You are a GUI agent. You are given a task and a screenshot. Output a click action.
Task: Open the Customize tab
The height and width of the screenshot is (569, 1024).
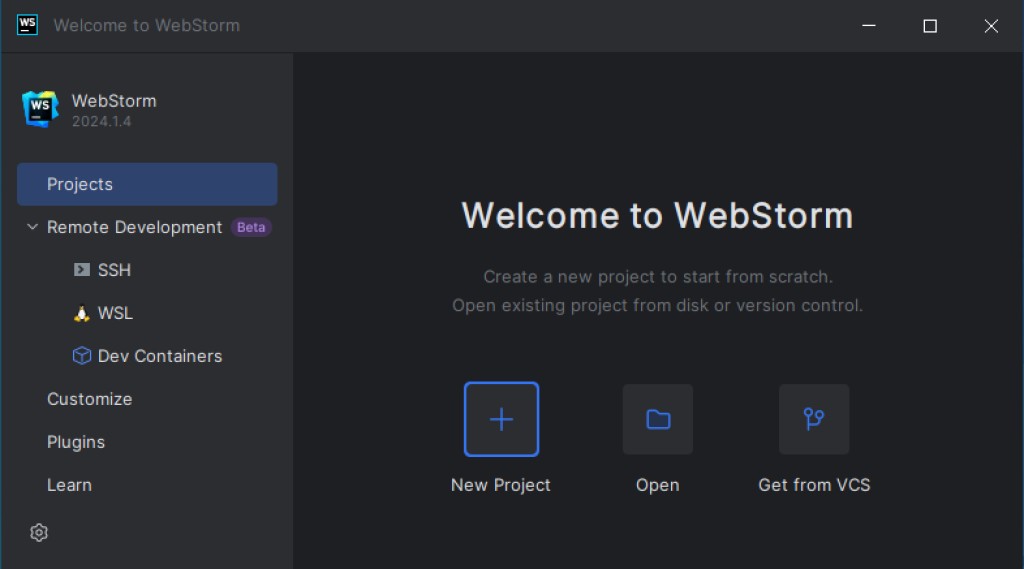click(x=89, y=399)
